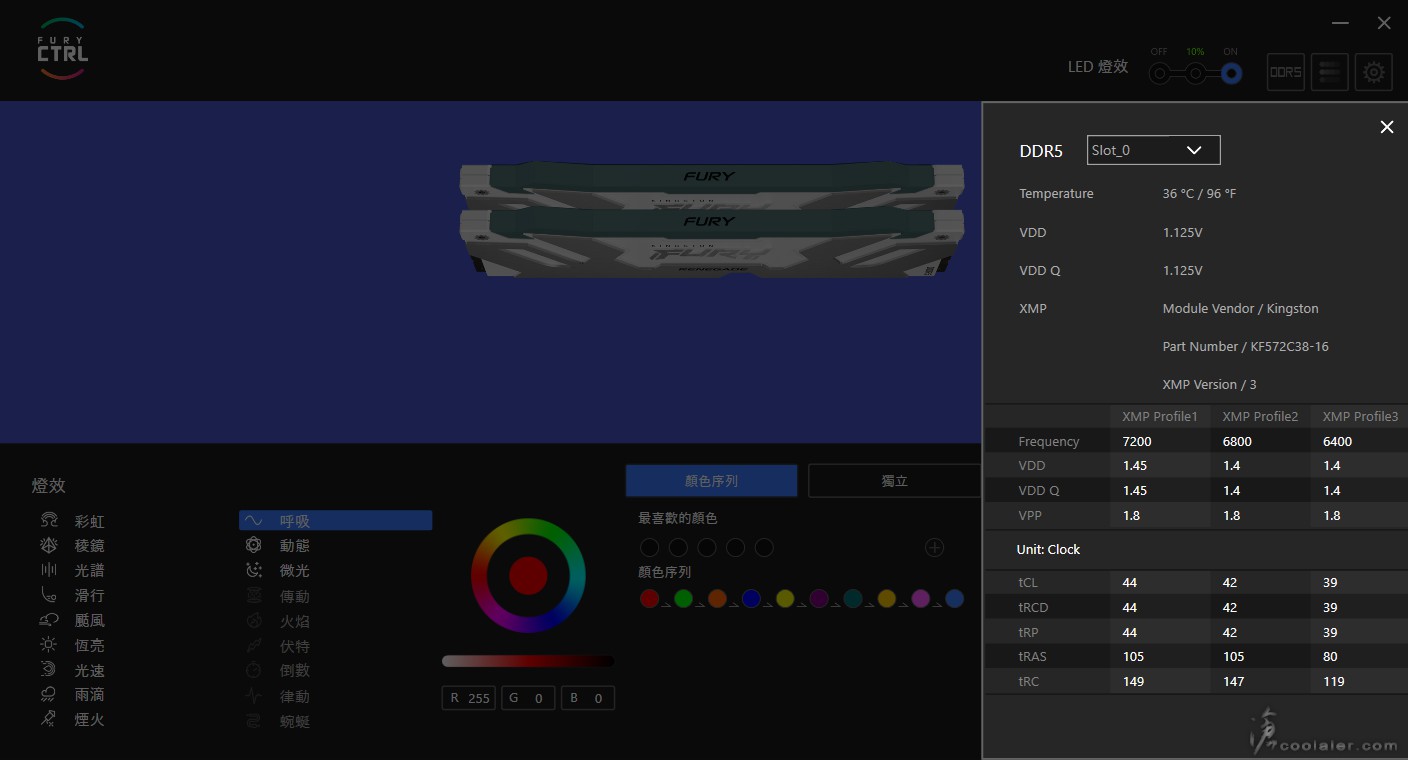Pick the 動態 dynamic lighting effect
This screenshot has height=760, width=1408.
(278, 546)
